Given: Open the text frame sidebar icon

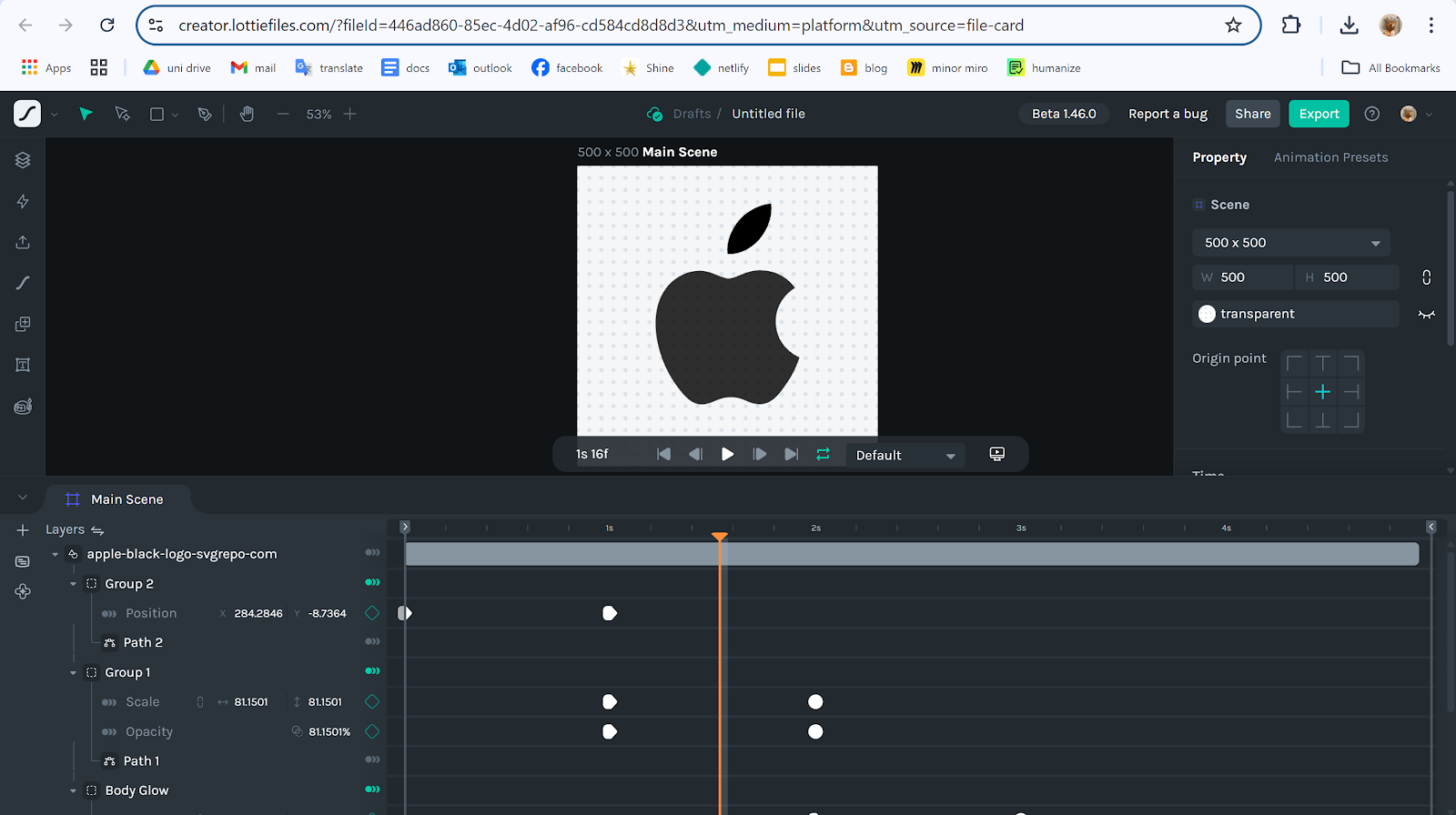Looking at the screenshot, I should 23,365.
